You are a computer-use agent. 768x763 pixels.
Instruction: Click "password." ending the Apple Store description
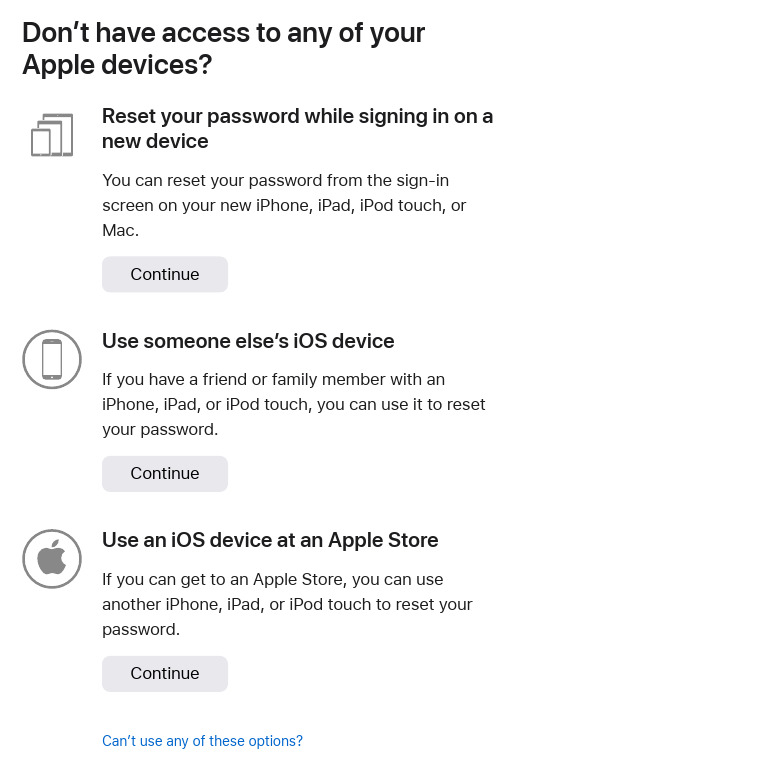[141, 629]
